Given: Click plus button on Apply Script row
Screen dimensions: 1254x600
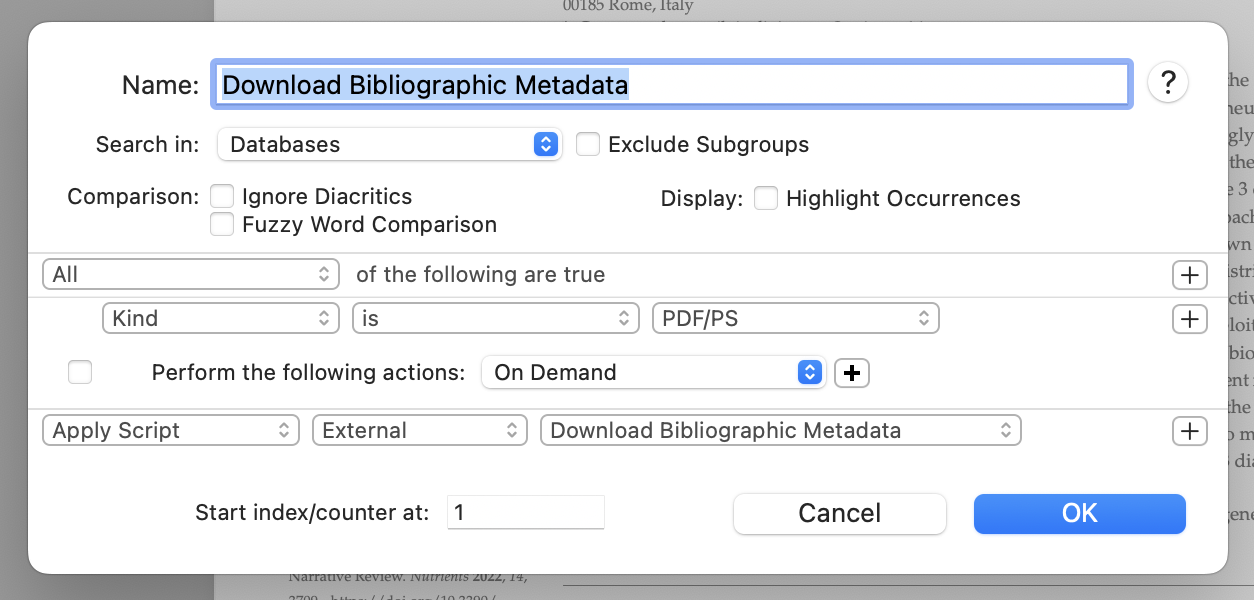Looking at the screenshot, I should coord(1189,431).
